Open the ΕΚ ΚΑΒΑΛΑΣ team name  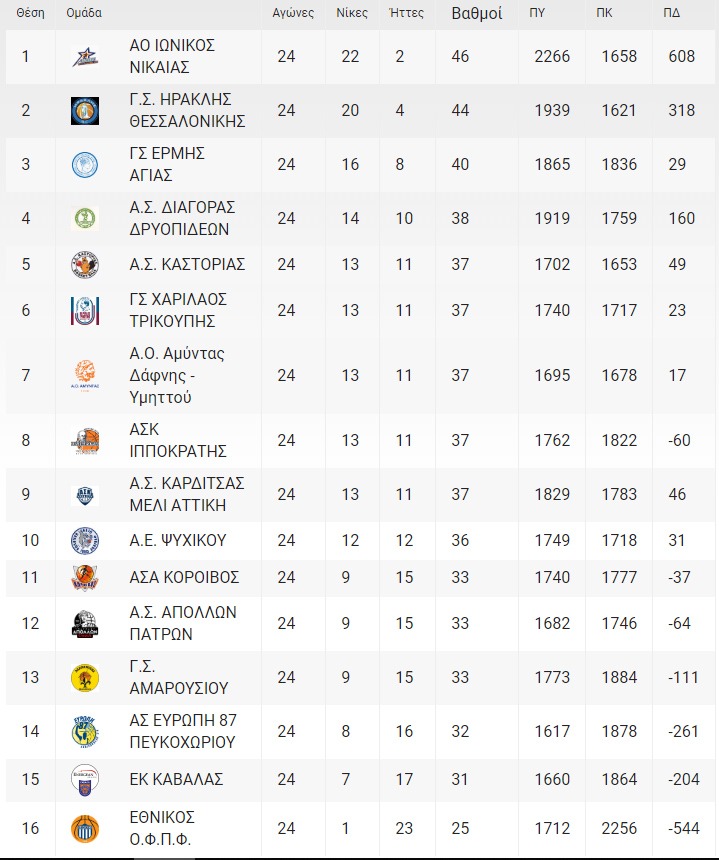176,779
